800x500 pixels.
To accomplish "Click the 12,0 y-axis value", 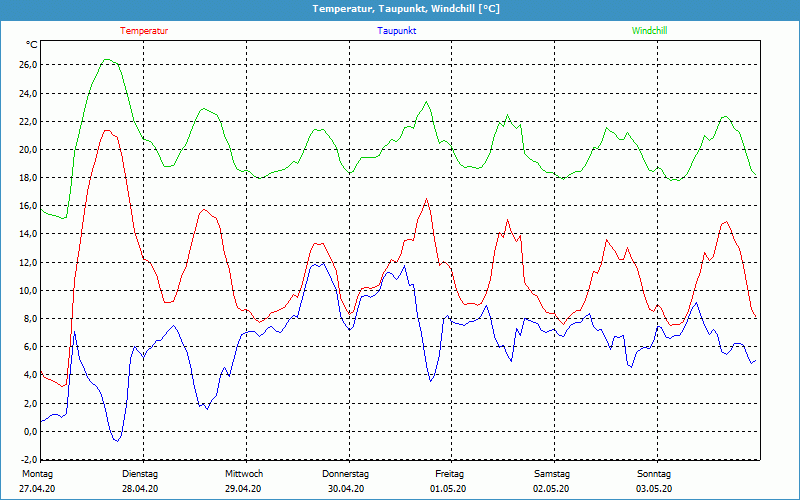I will point(29,262).
